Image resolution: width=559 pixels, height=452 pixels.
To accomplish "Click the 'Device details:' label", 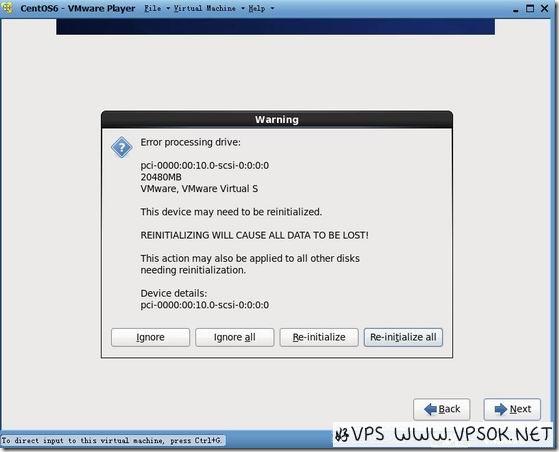I will [174, 293].
